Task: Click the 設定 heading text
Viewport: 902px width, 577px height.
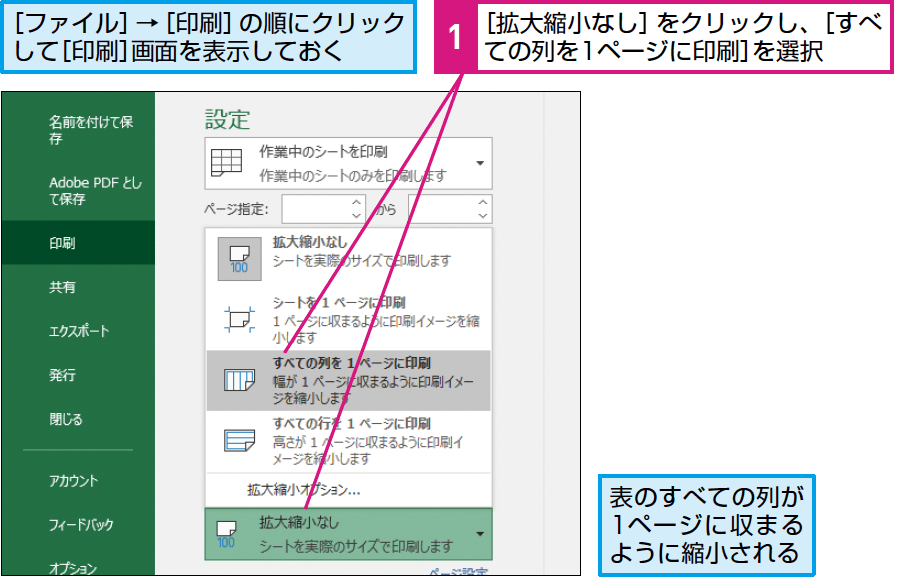Action: [x=227, y=120]
